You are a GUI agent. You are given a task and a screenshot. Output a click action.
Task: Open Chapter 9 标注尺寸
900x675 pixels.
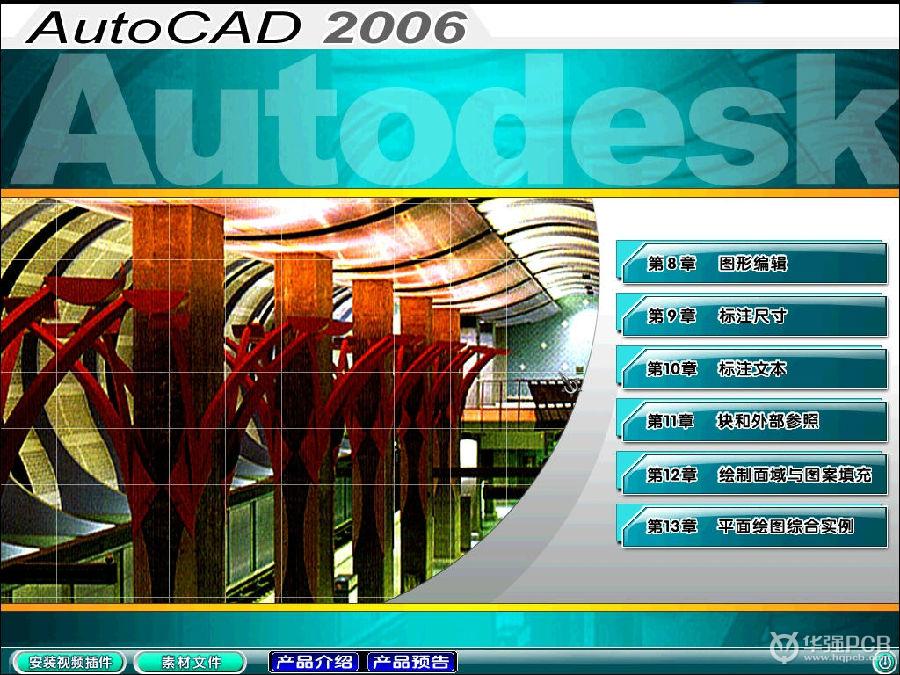[x=752, y=316]
